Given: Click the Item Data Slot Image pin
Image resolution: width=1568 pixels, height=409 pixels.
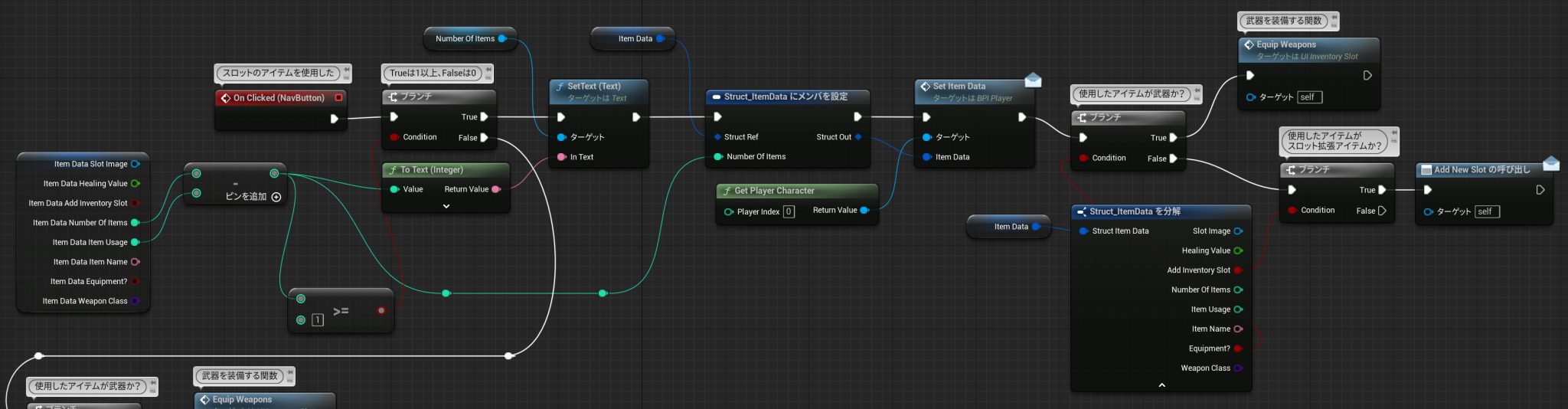Looking at the screenshot, I should click(x=136, y=164).
